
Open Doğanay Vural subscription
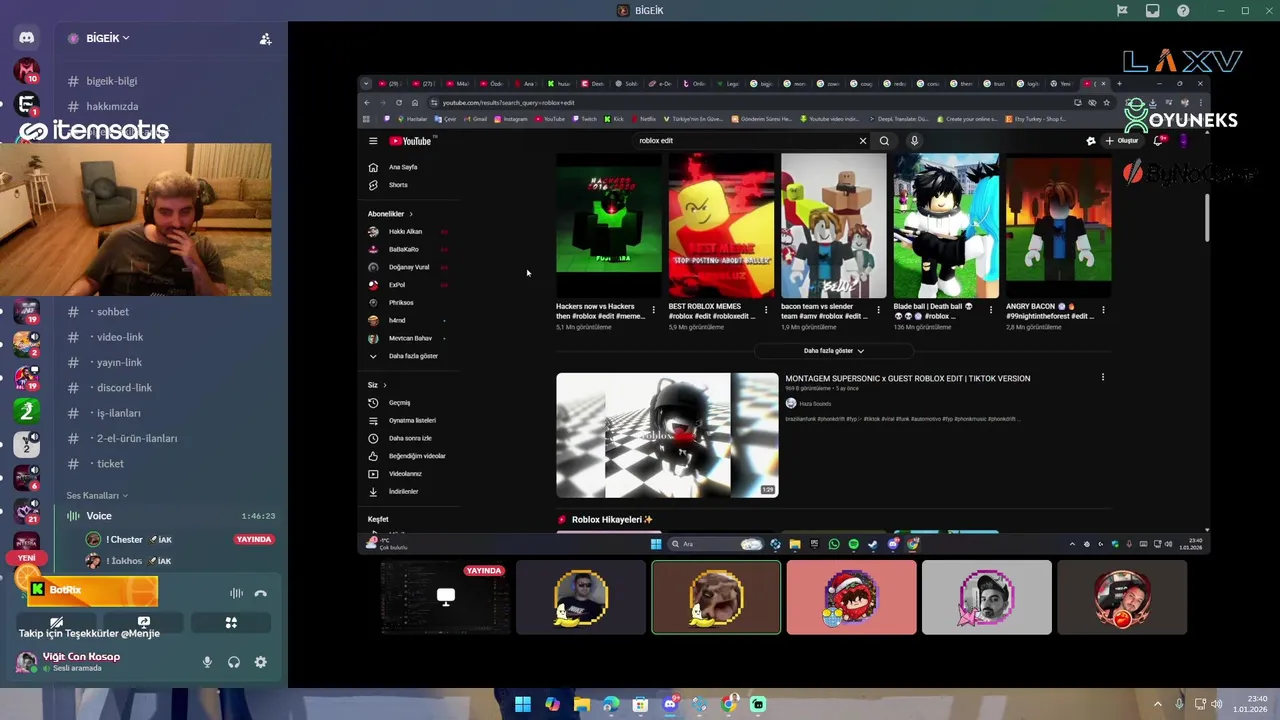pos(411,267)
